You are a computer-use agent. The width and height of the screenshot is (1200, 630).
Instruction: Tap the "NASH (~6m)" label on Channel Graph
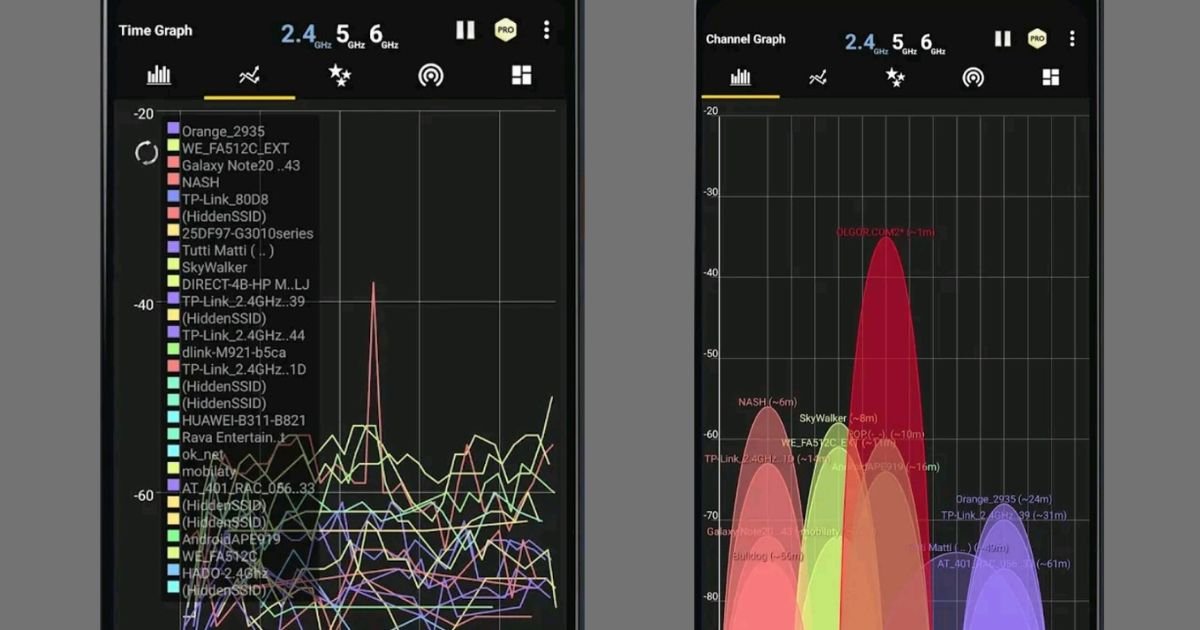coord(766,402)
